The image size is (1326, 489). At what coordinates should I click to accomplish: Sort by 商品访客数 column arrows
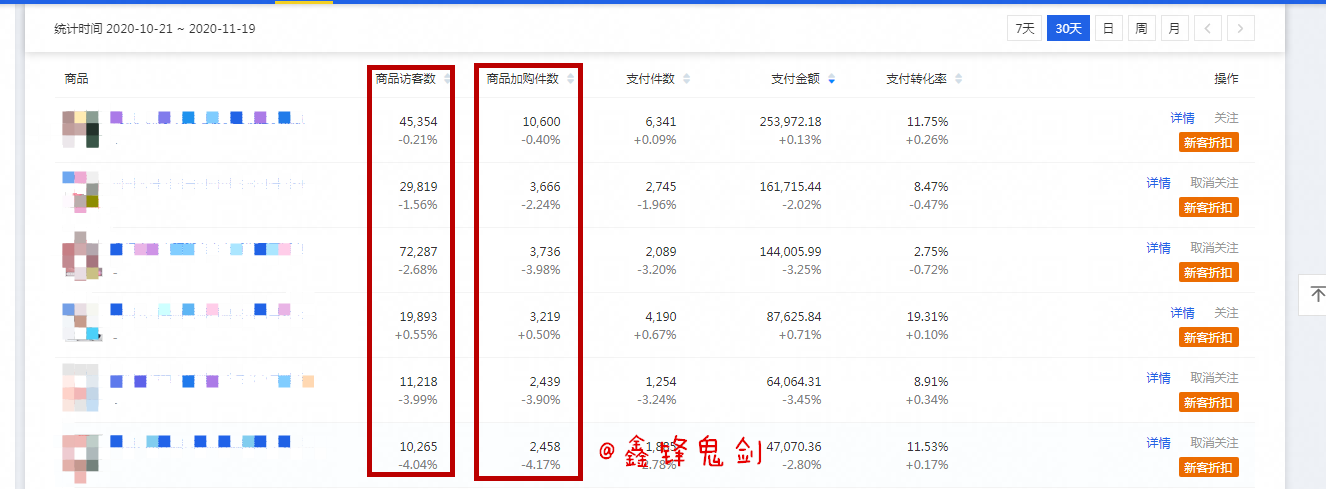coord(446,79)
